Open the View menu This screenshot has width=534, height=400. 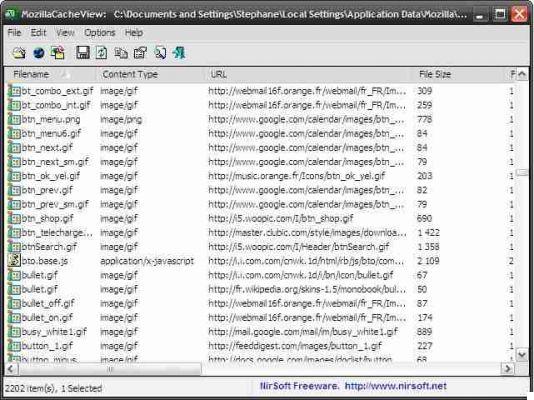(x=65, y=33)
